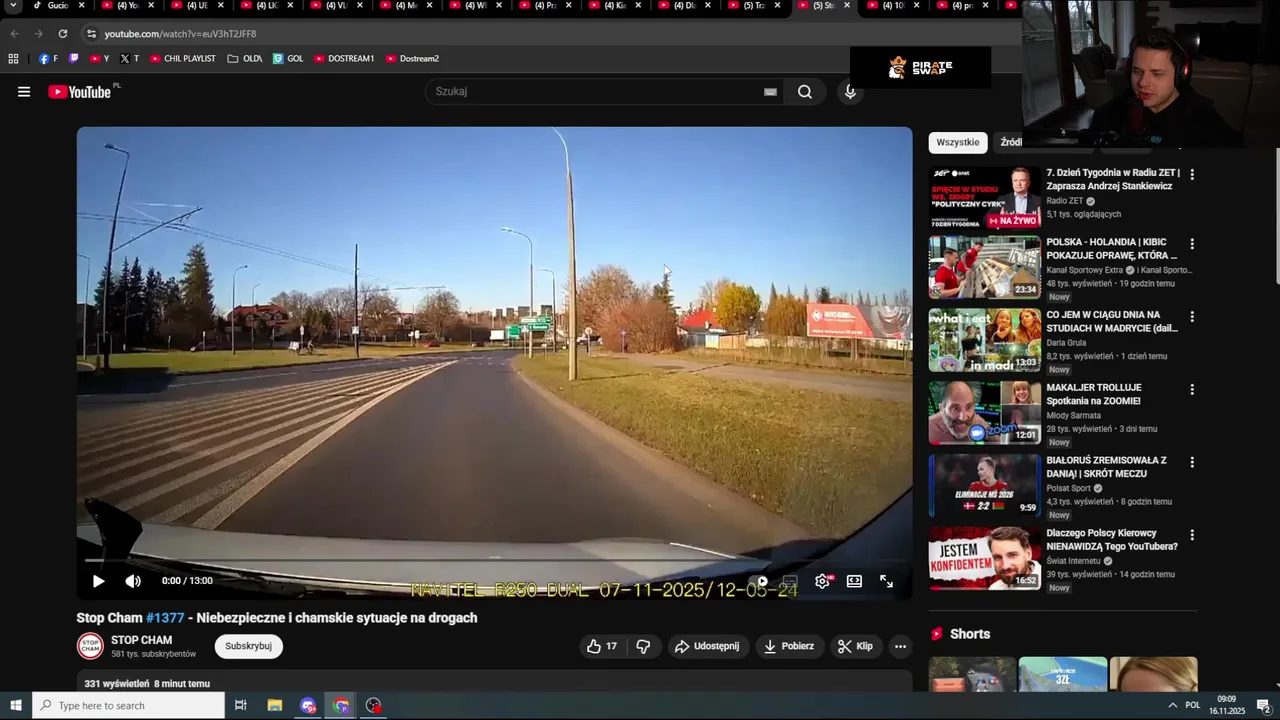1280x720 pixels.
Task: Open the STOP CHAM channel name link
Action: click(141, 640)
